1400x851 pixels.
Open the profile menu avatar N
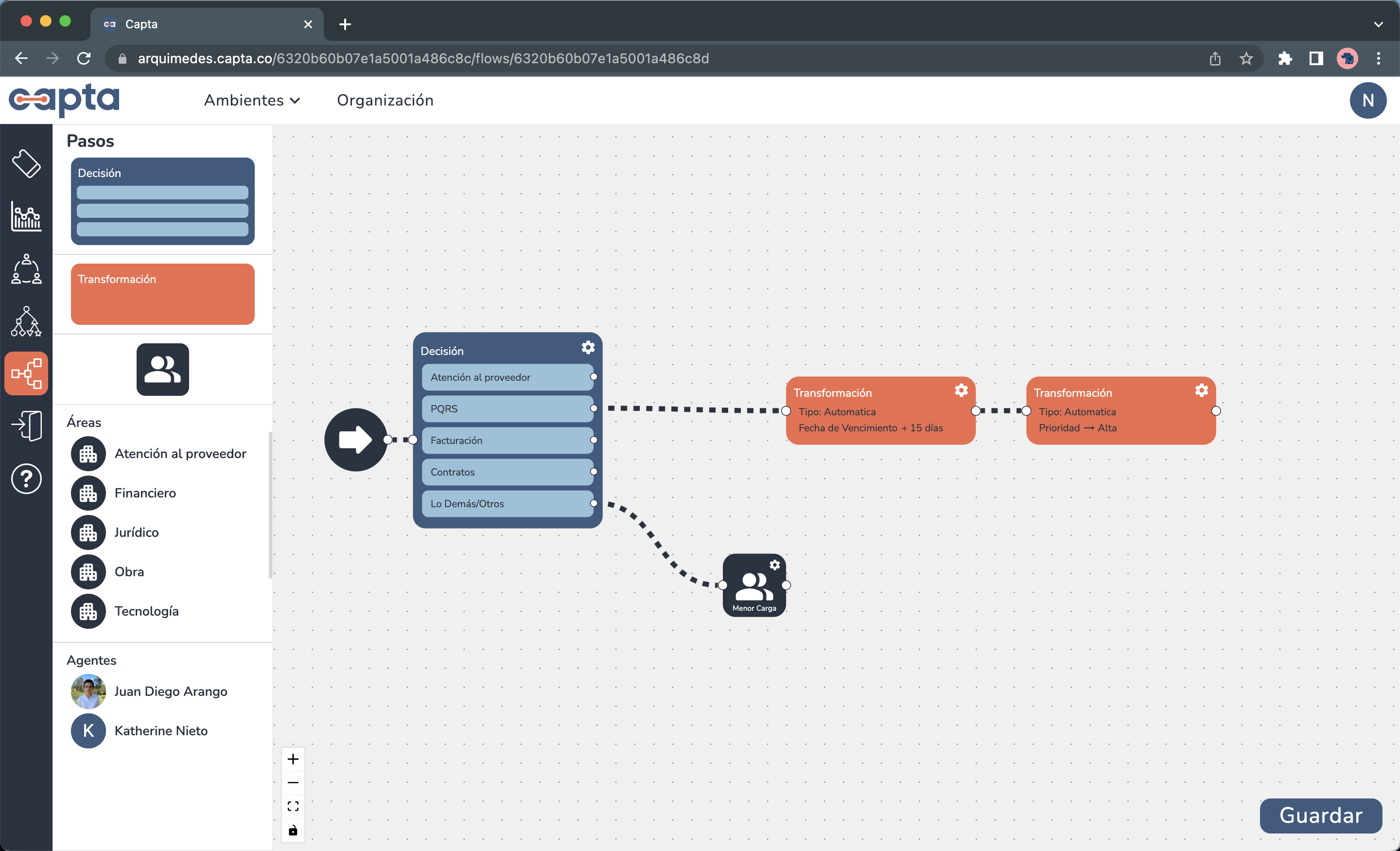[1368, 100]
